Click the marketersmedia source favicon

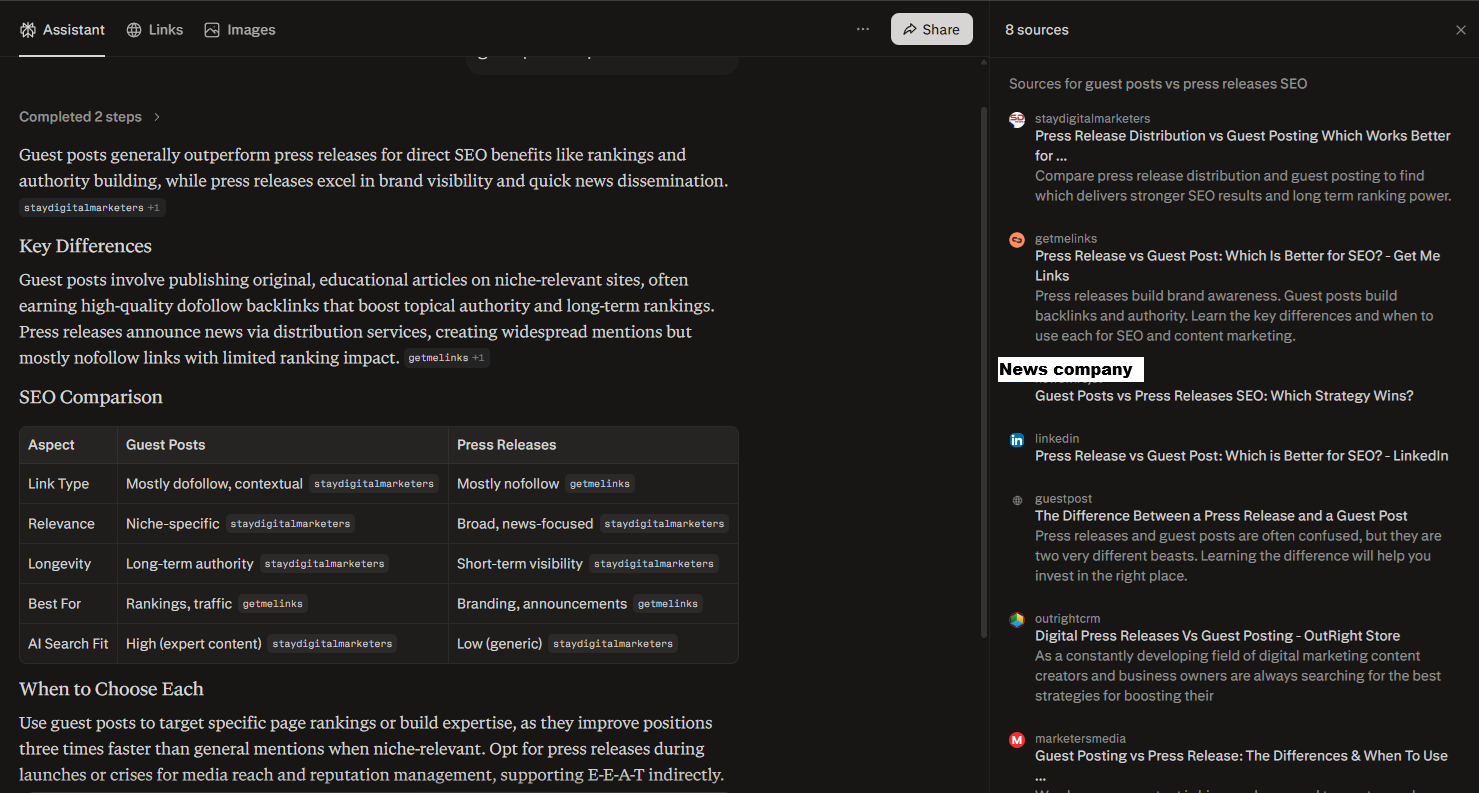click(x=1017, y=740)
